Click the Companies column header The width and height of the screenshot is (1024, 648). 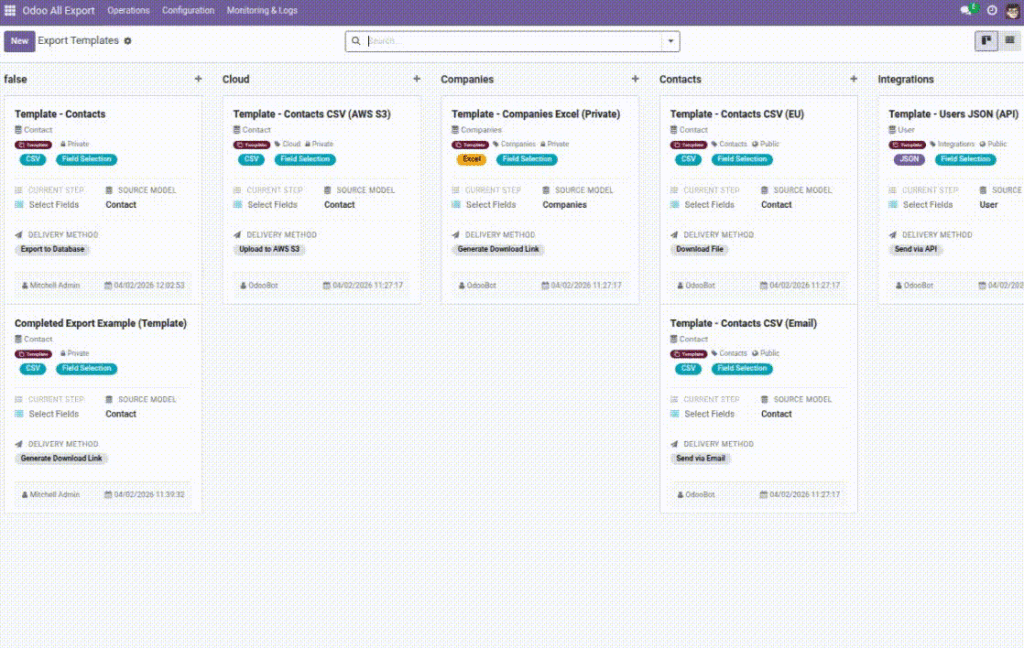[467, 79]
